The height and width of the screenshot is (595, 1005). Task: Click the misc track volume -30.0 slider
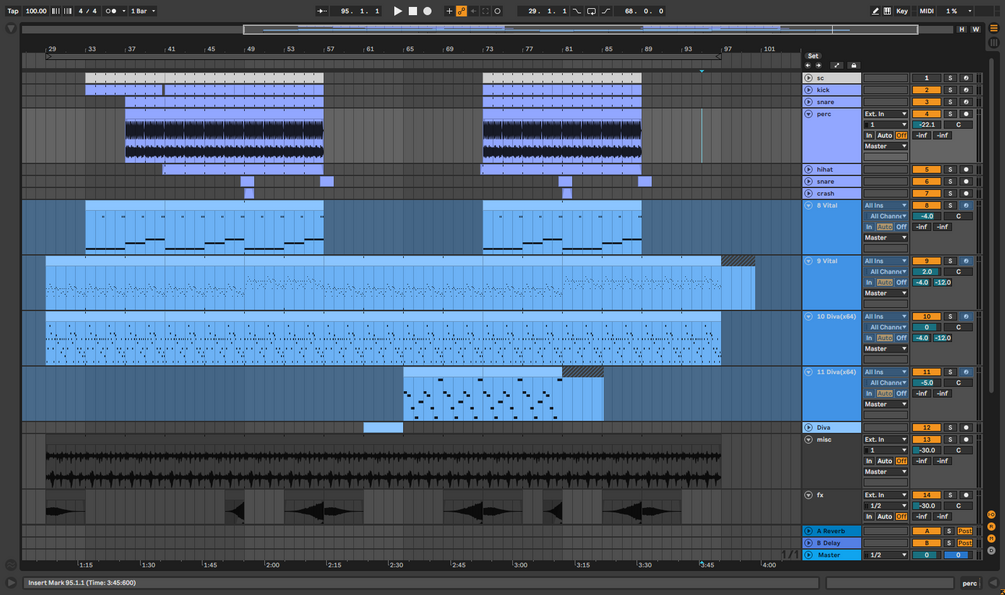(x=926, y=450)
